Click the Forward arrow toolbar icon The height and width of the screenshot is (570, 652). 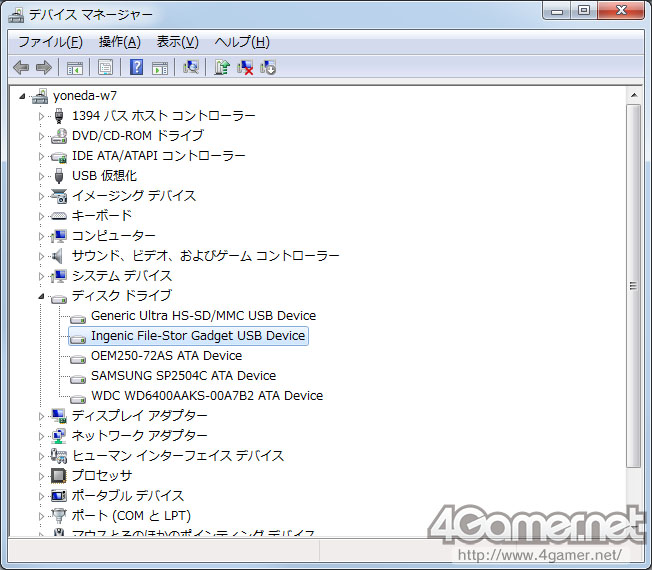coord(43,67)
